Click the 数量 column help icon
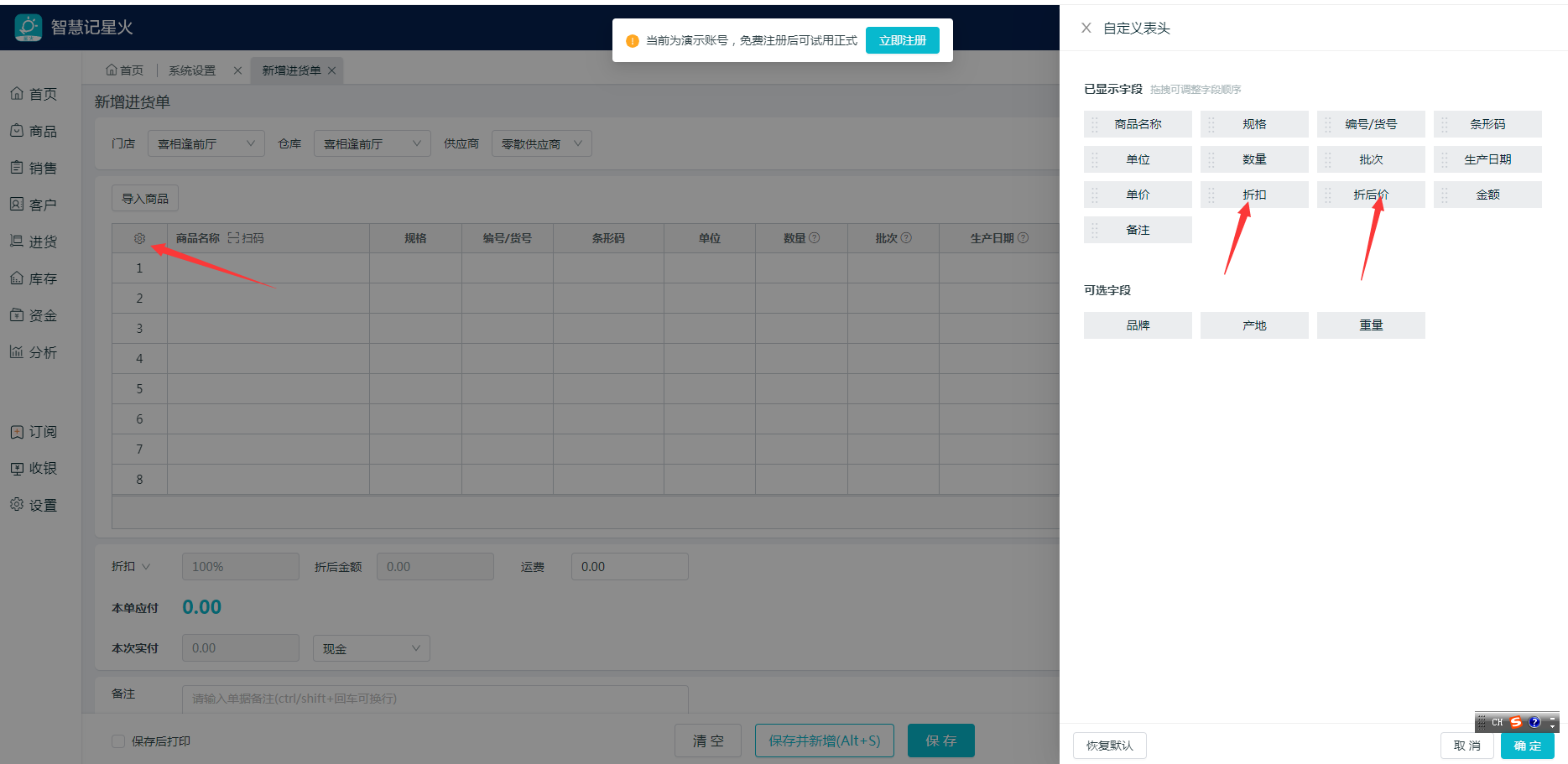This screenshot has height=764, width=1568. tap(814, 238)
